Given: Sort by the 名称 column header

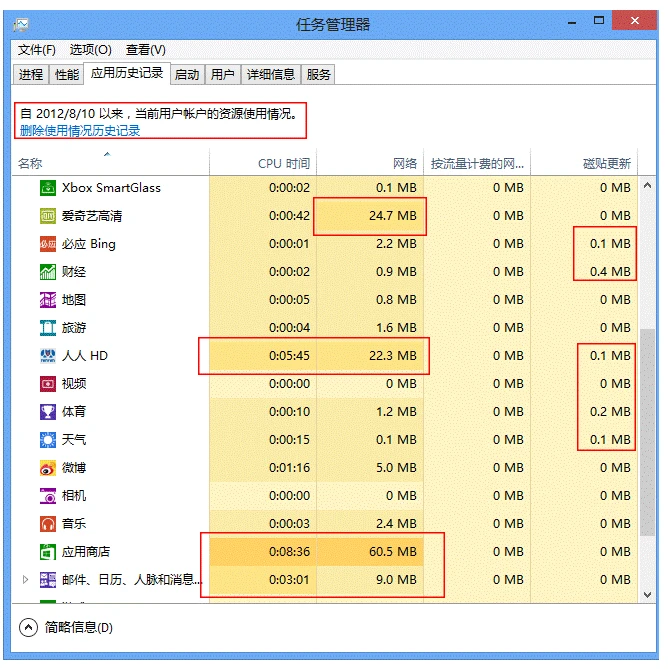Looking at the screenshot, I should [x=111, y=163].
